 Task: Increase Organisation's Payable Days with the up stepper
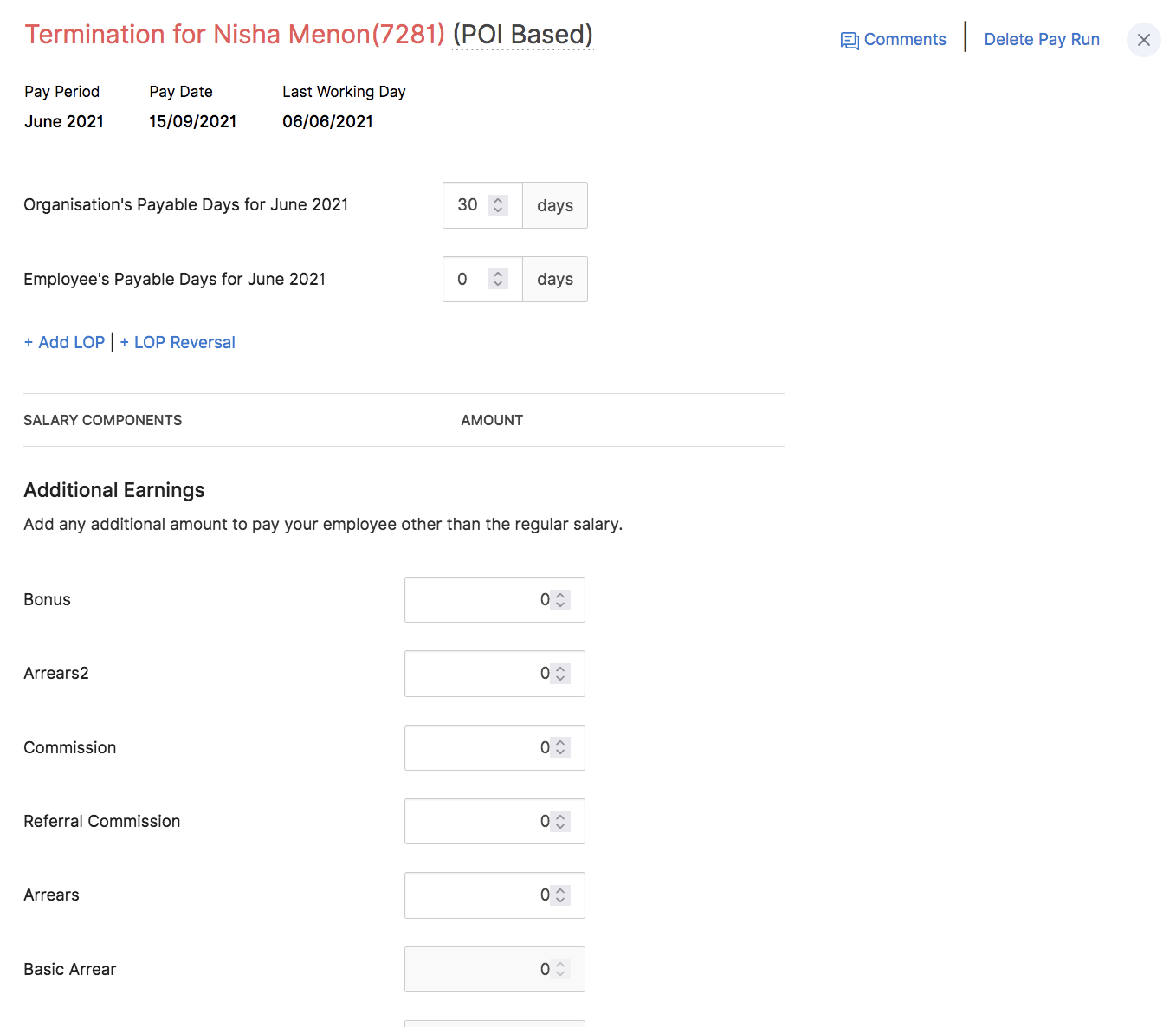498,199
